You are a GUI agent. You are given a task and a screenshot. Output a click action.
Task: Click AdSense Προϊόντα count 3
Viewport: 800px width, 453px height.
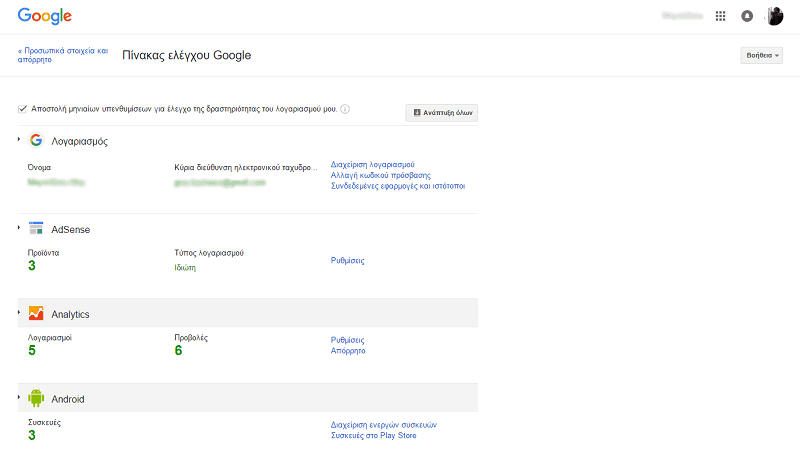[32, 265]
